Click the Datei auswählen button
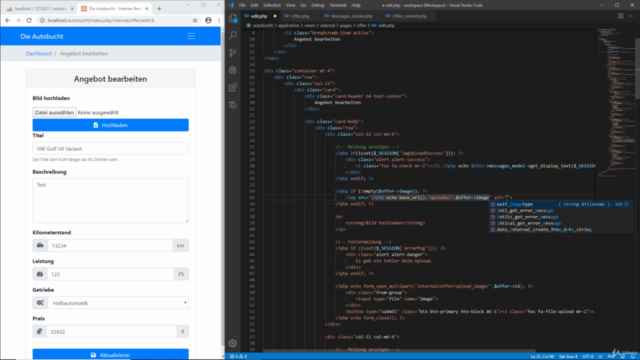Screen dimensions: 640x360 [x=54, y=112]
